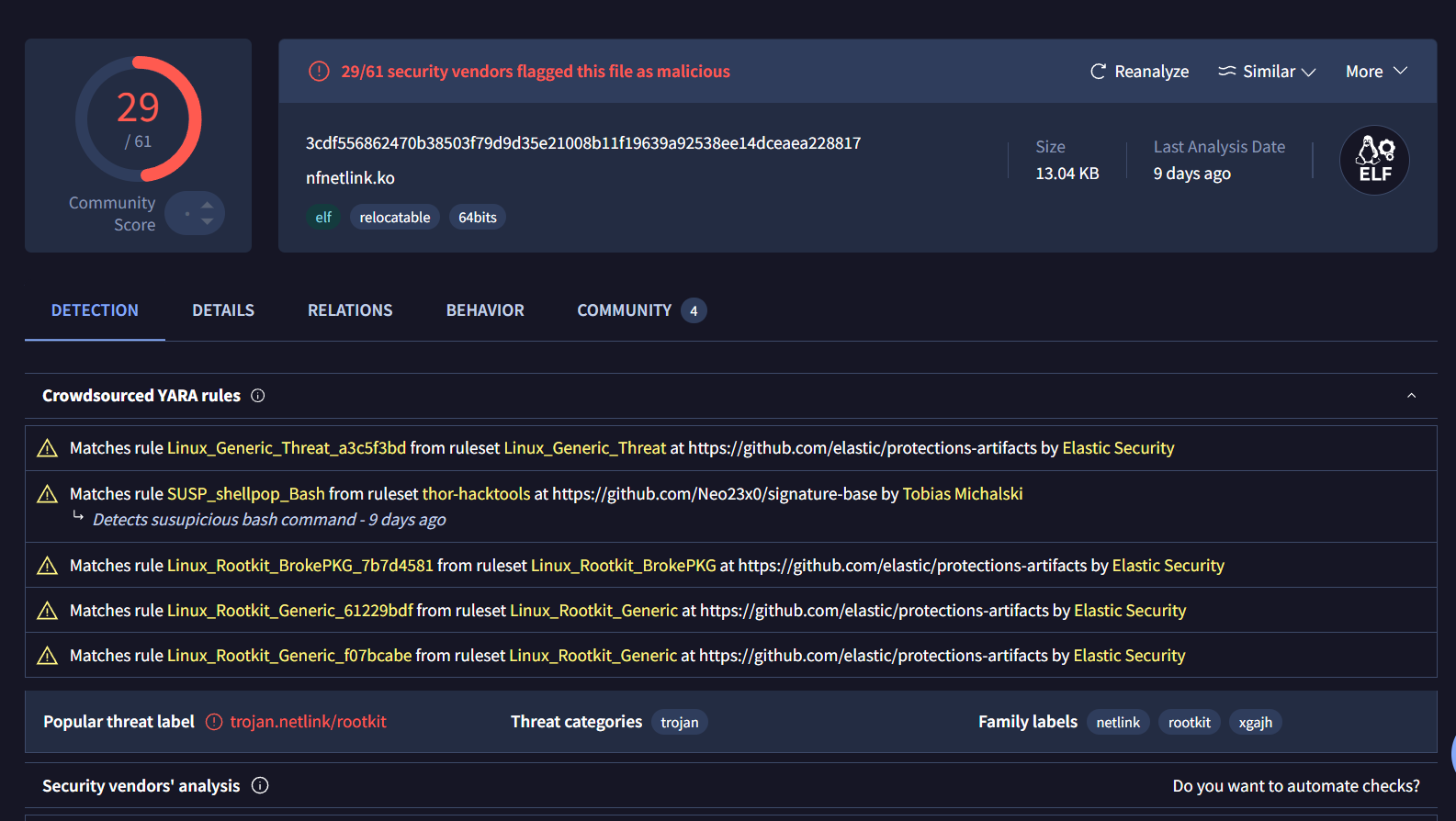Click the malicious alert icon in banner
The width and height of the screenshot is (1456, 821).
tap(319, 72)
